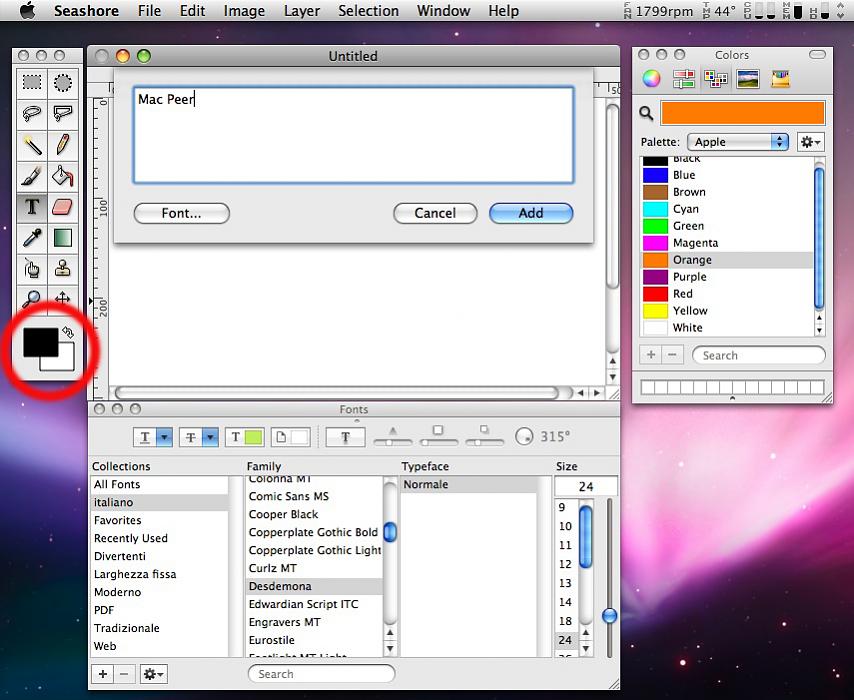Open the color wheel picker tab
The height and width of the screenshot is (700, 854).
pyautogui.click(x=651, y=79)
